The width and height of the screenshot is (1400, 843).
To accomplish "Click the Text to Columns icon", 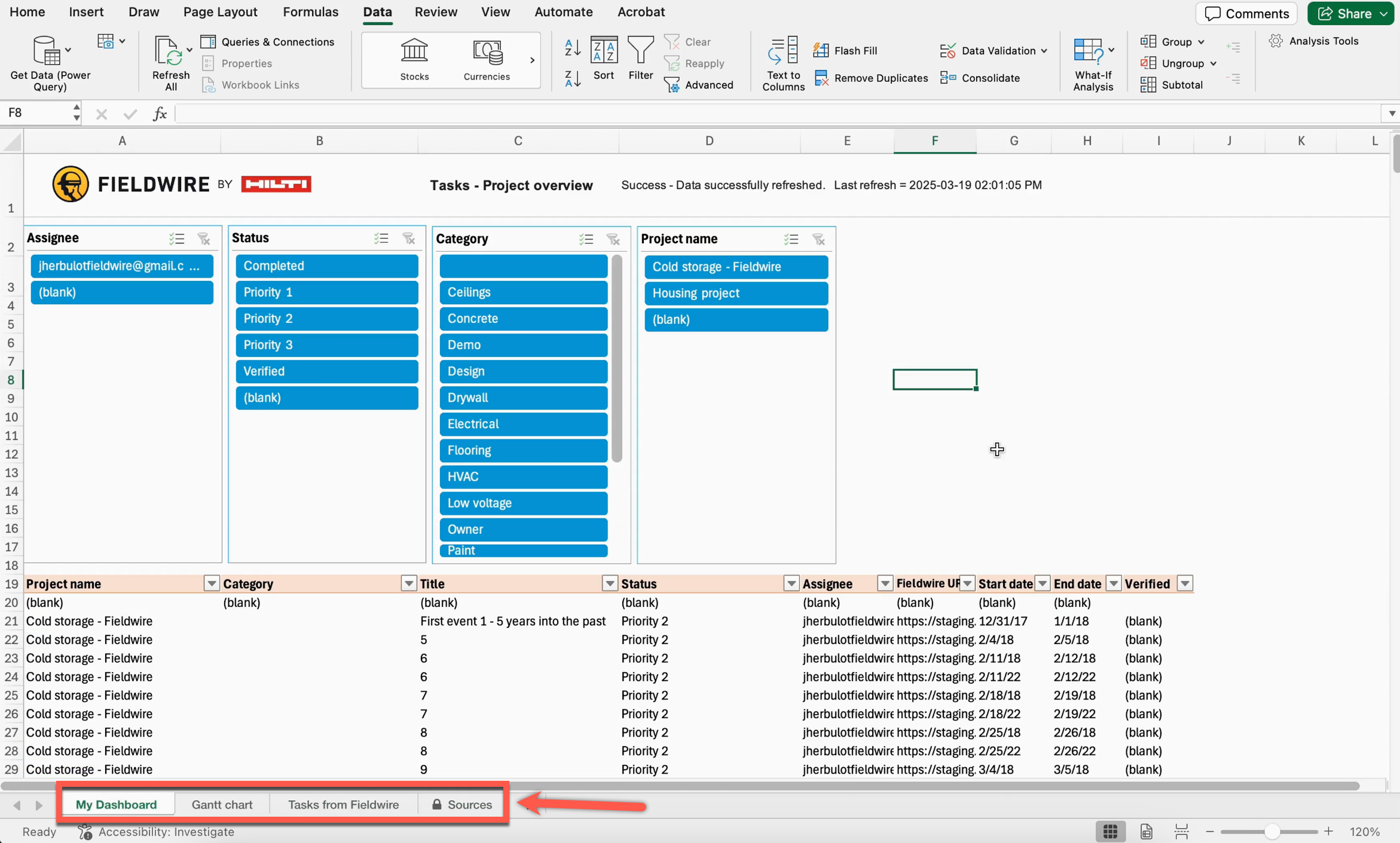I will point(782,51).
